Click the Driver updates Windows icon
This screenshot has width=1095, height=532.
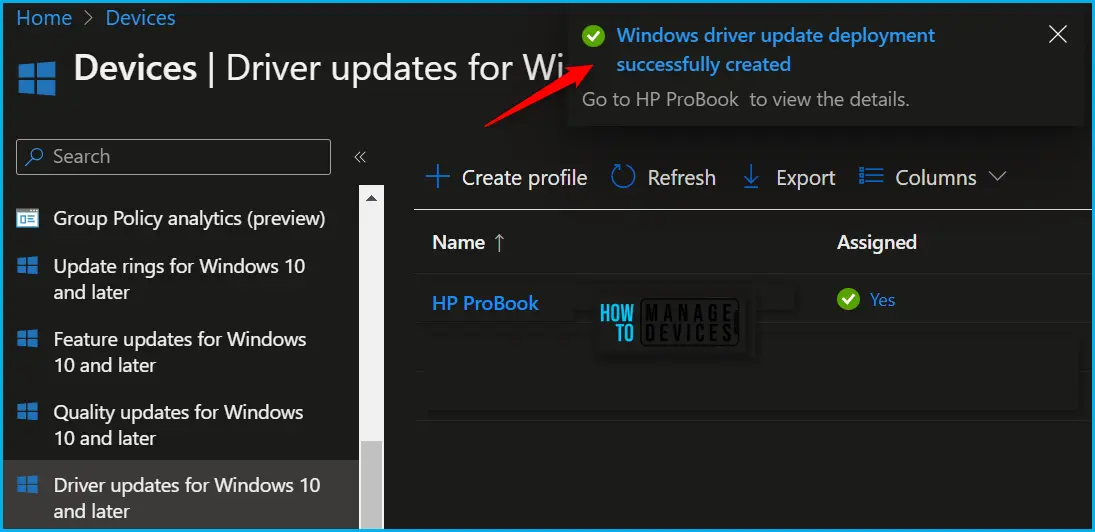click(x=27, y=484)
